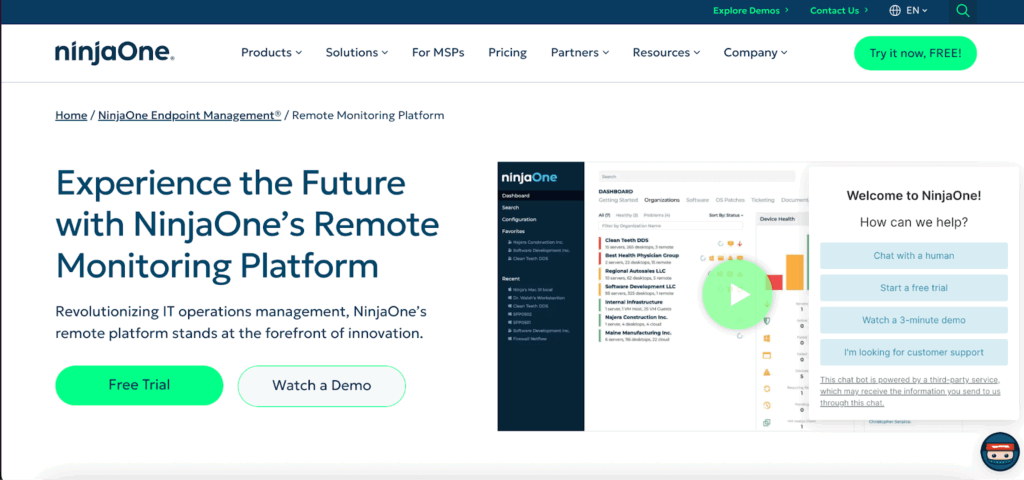
Task: Open the Explore Demos link
Action: point(750,11)
